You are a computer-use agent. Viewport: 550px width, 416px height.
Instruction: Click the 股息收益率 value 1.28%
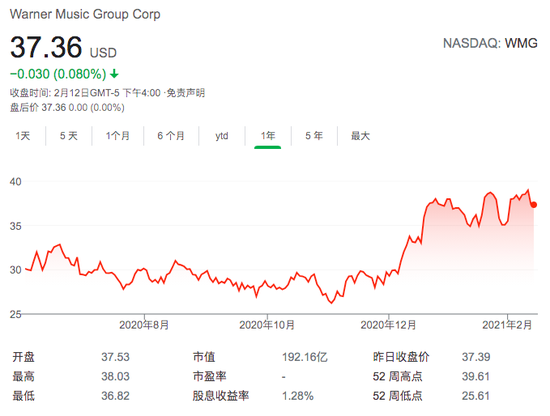pyautogui.click(x=298, y=396)
